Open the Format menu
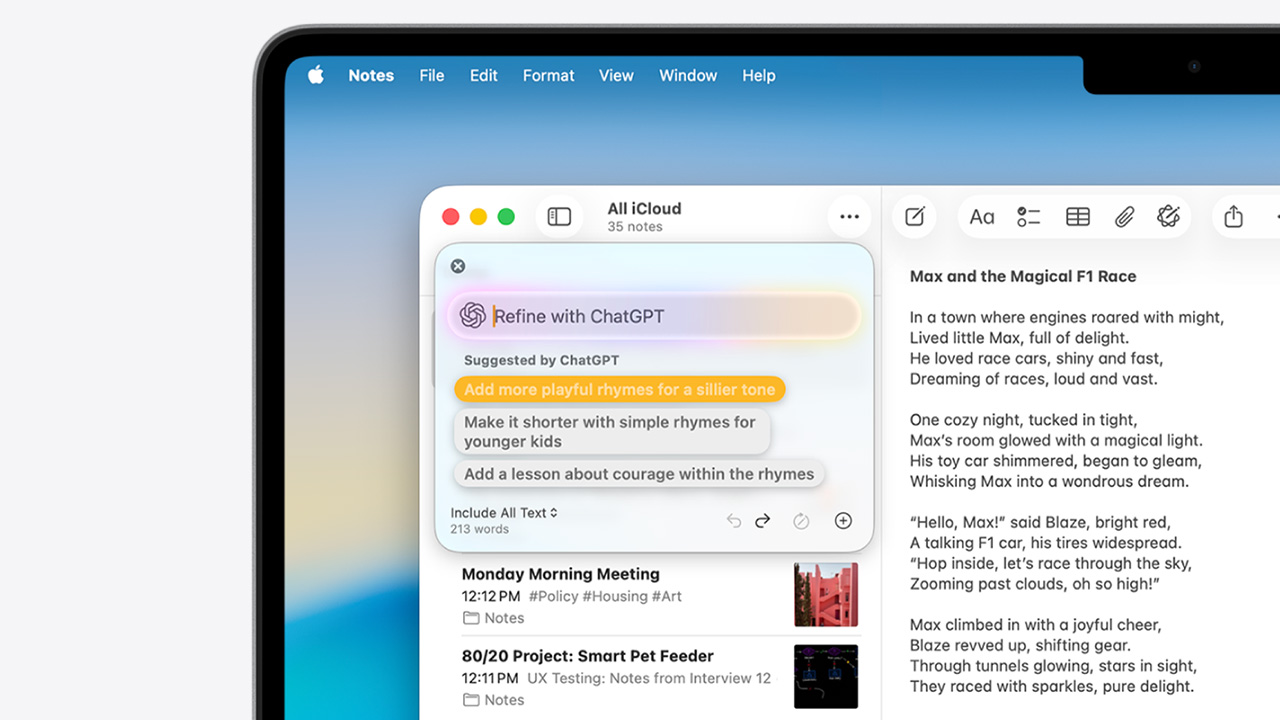This screenshot has height=720, width=1280. click(548, 76)
